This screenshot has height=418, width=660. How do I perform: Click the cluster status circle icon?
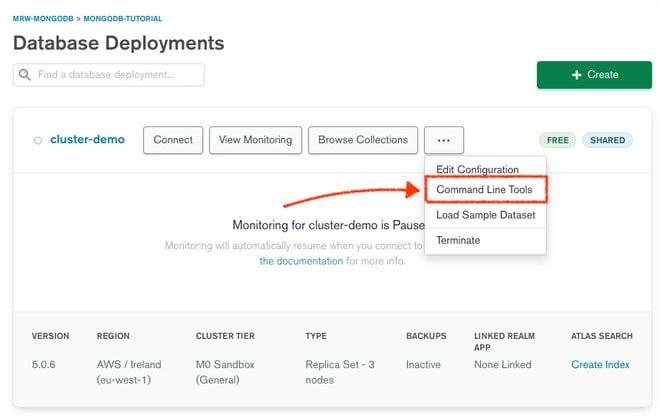(x=38, y=141)
